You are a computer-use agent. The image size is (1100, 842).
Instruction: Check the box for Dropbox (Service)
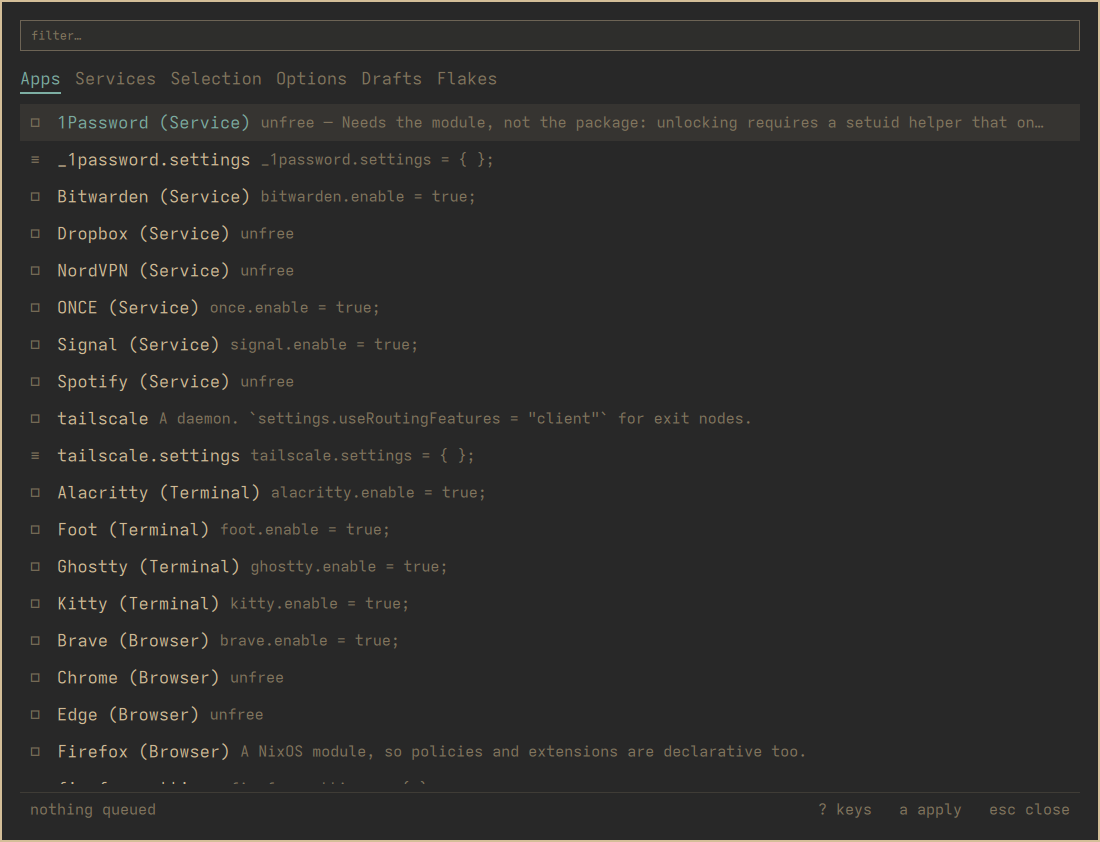click(x=35, y=234)
